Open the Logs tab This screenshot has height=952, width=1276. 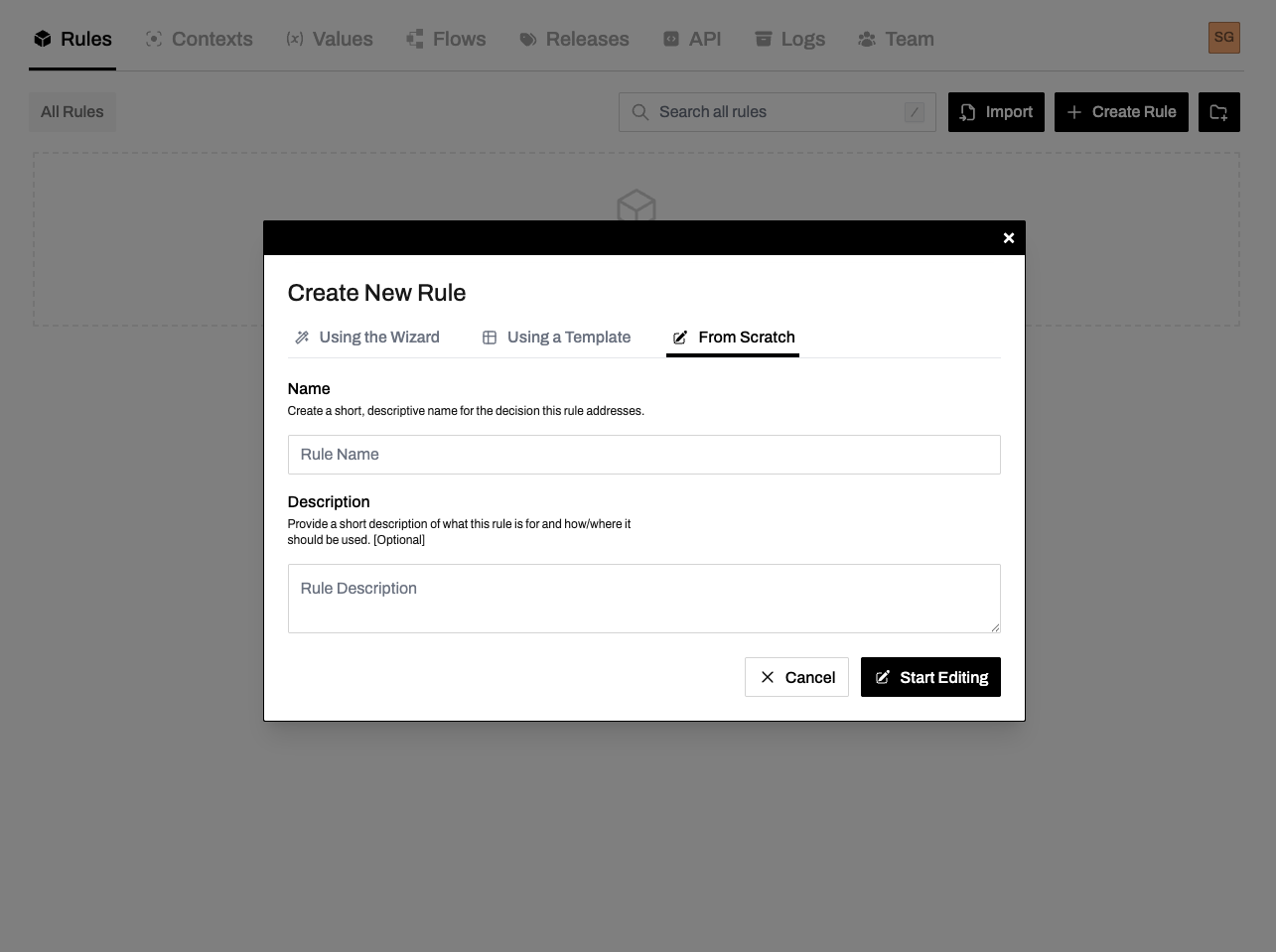[790, 40]
